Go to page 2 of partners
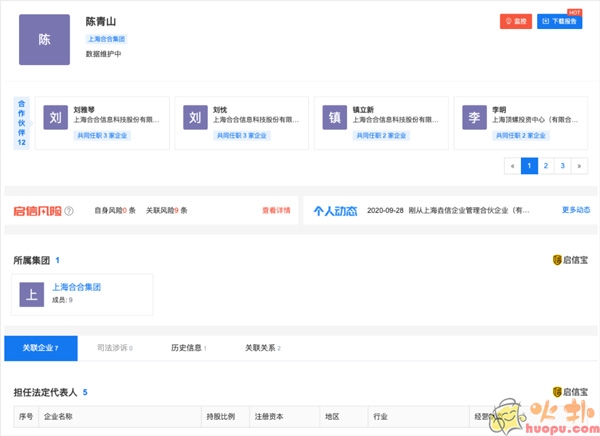 click(546, 166)
